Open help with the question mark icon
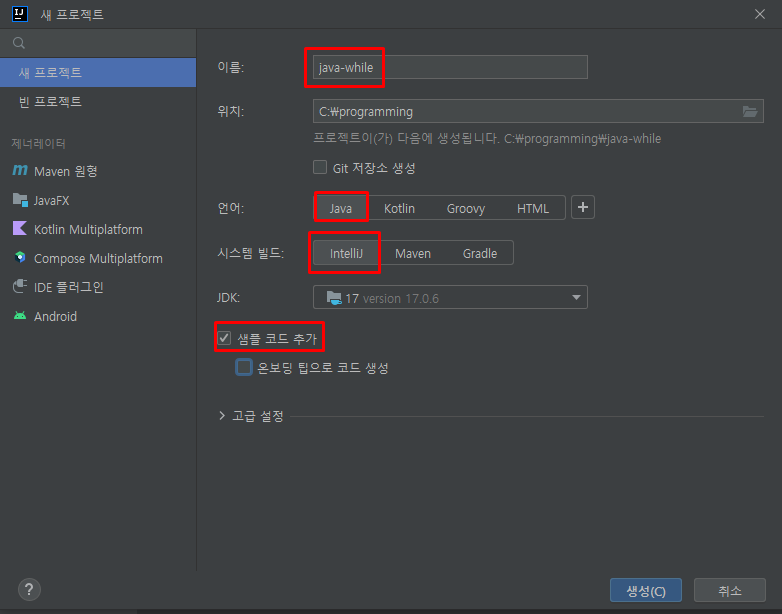The width and height of the screenshot is (782, 614). click(x=29, y=590)
